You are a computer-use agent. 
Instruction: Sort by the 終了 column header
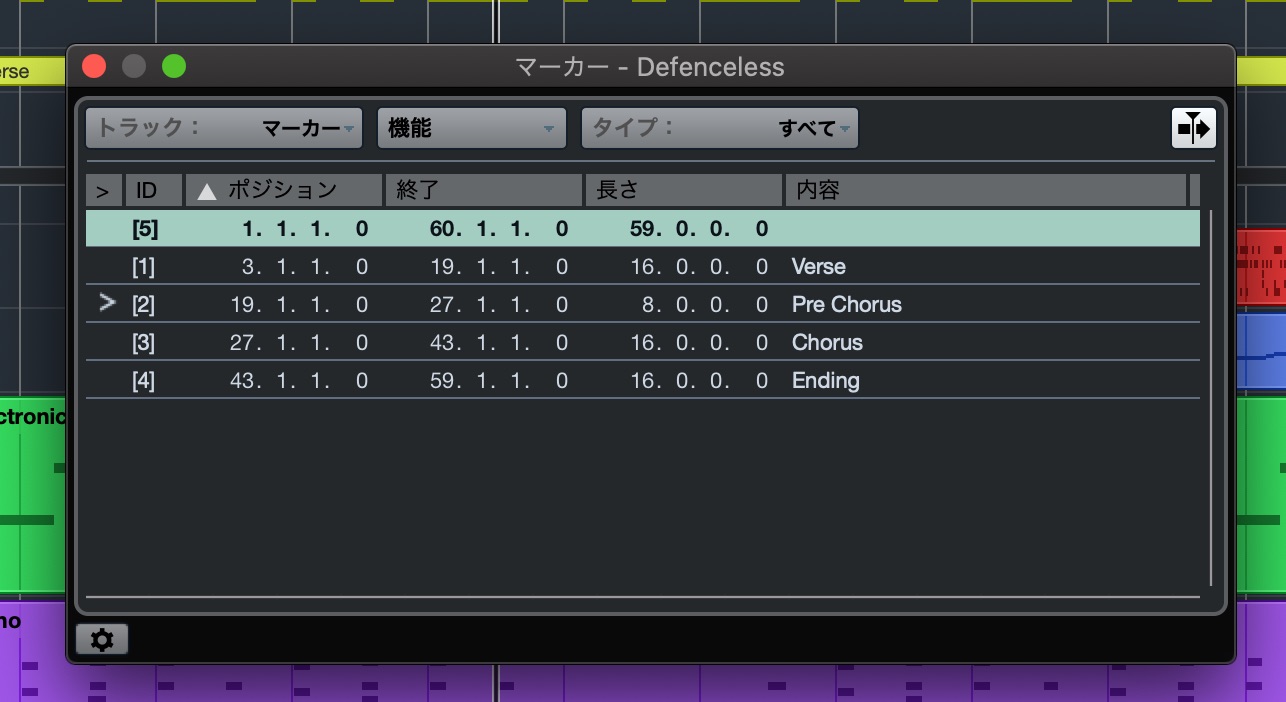(484, 190)
